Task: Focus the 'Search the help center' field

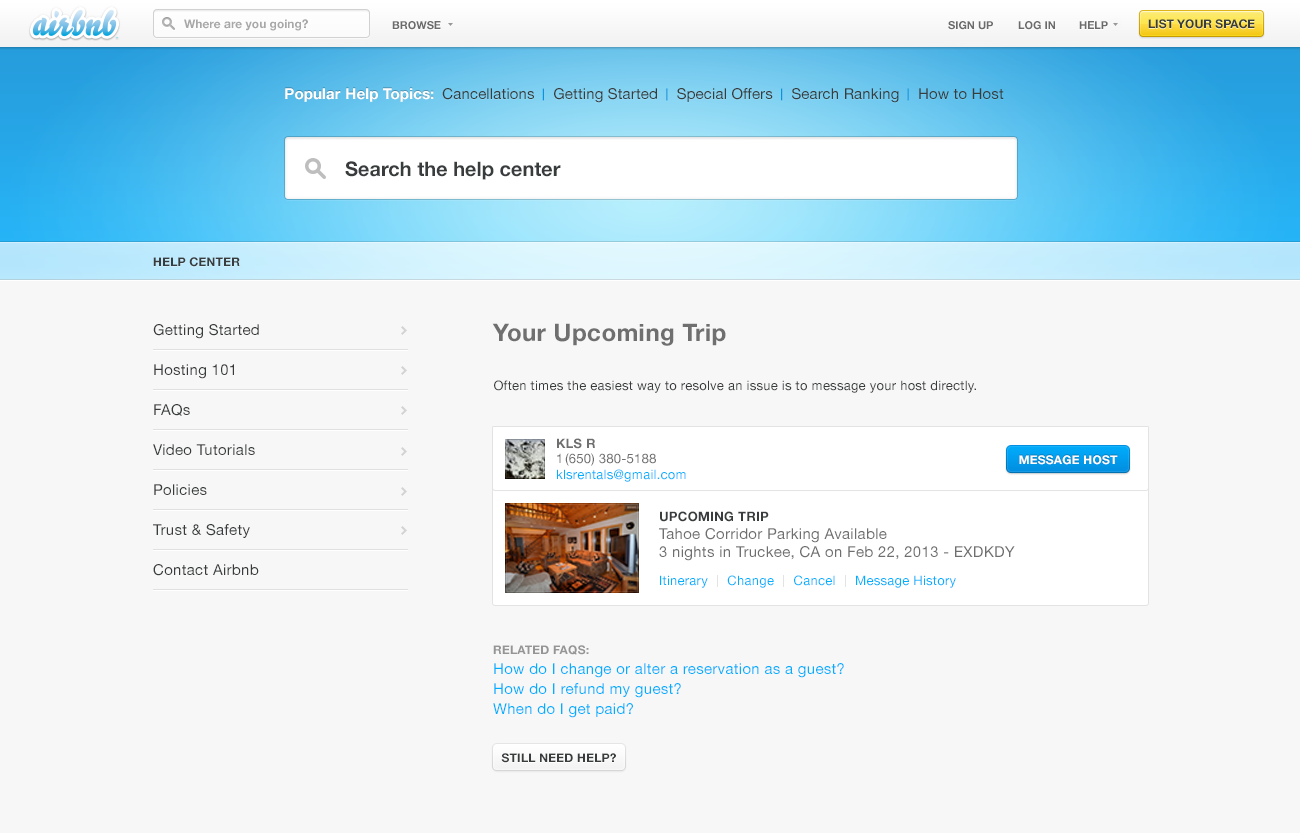Action: pyautogui.click(x=651, y=168)
